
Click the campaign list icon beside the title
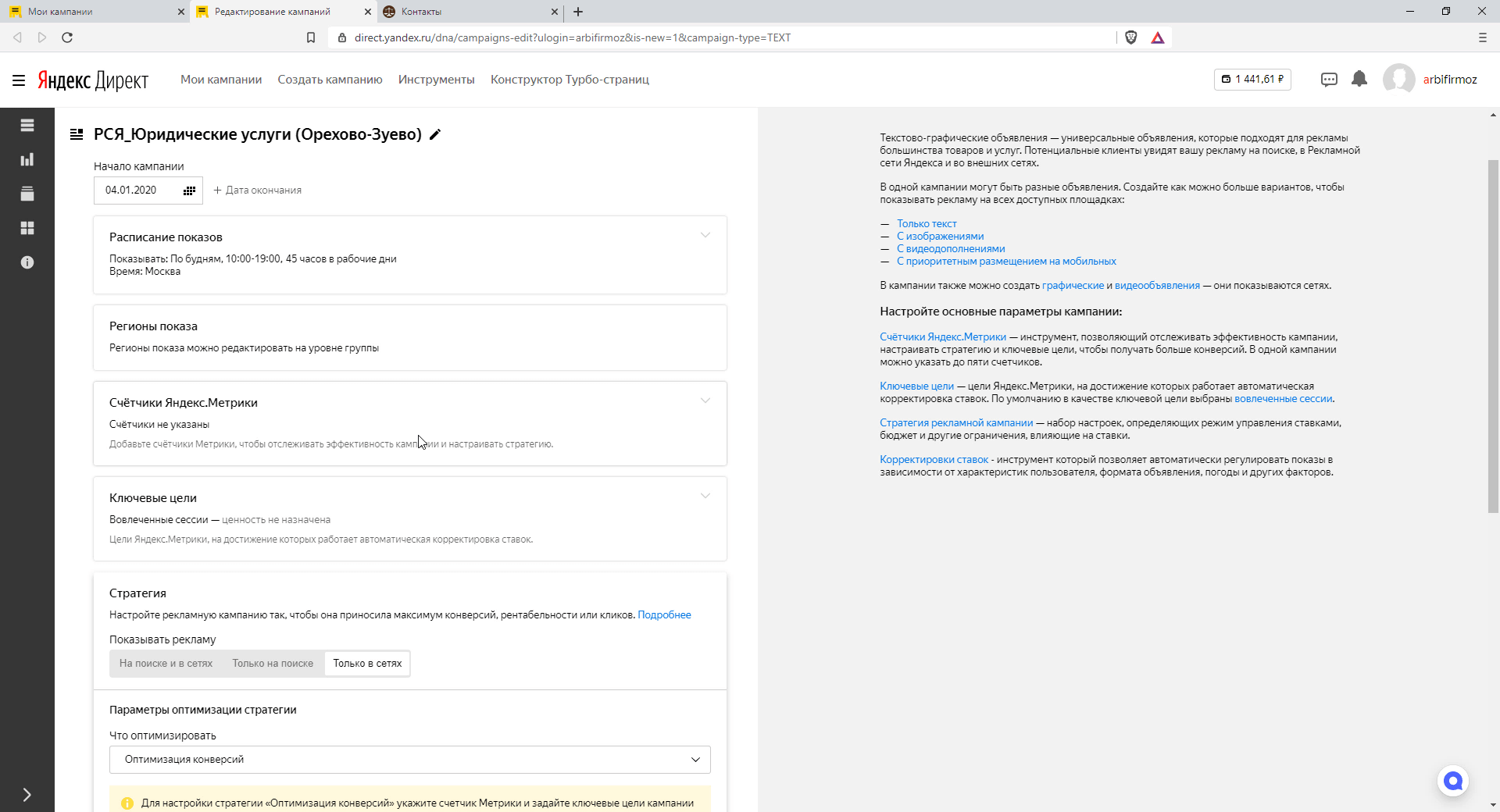pos(77,134)
